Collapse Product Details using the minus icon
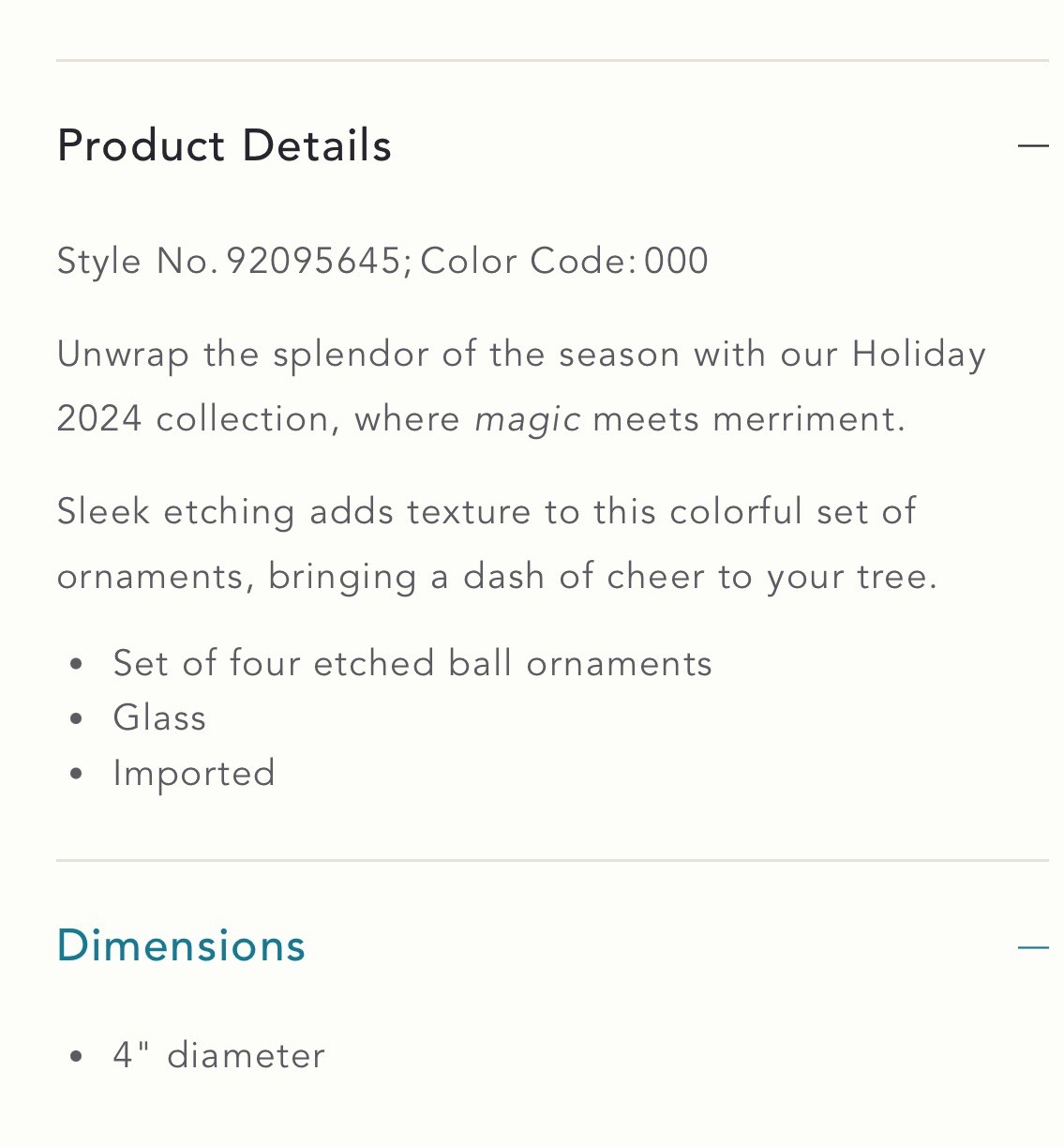This screenshot has width=1064, height=1147. coord(1032,145)
